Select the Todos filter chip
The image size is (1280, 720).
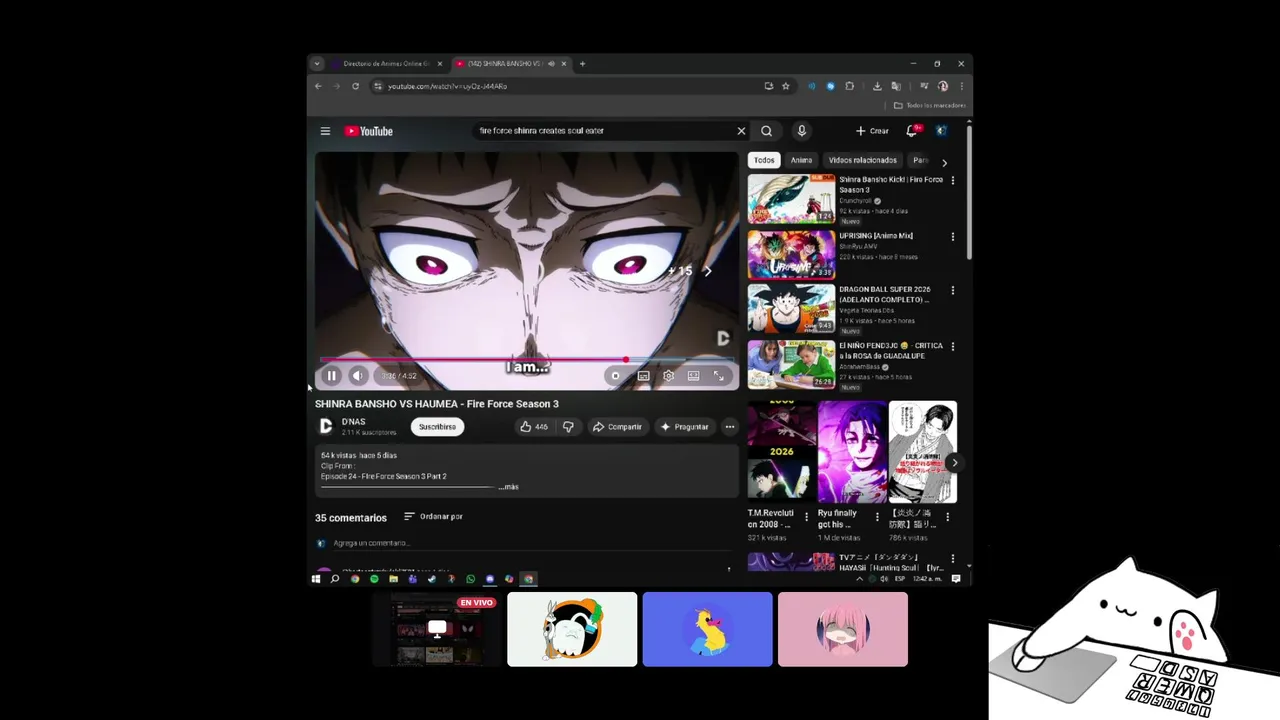(x=764, y=160)
